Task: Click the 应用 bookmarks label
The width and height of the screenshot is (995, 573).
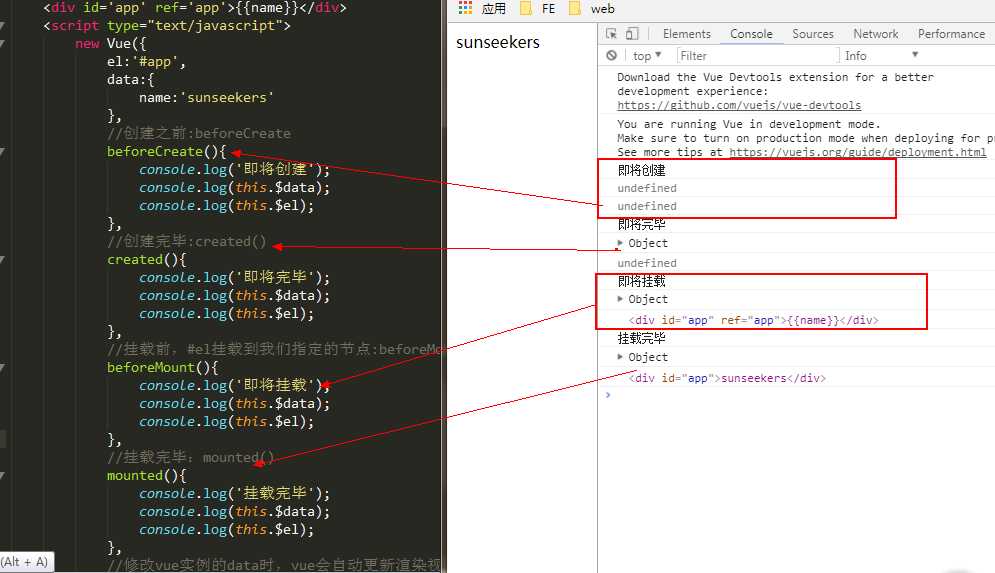Action: (x=494, y=8)
